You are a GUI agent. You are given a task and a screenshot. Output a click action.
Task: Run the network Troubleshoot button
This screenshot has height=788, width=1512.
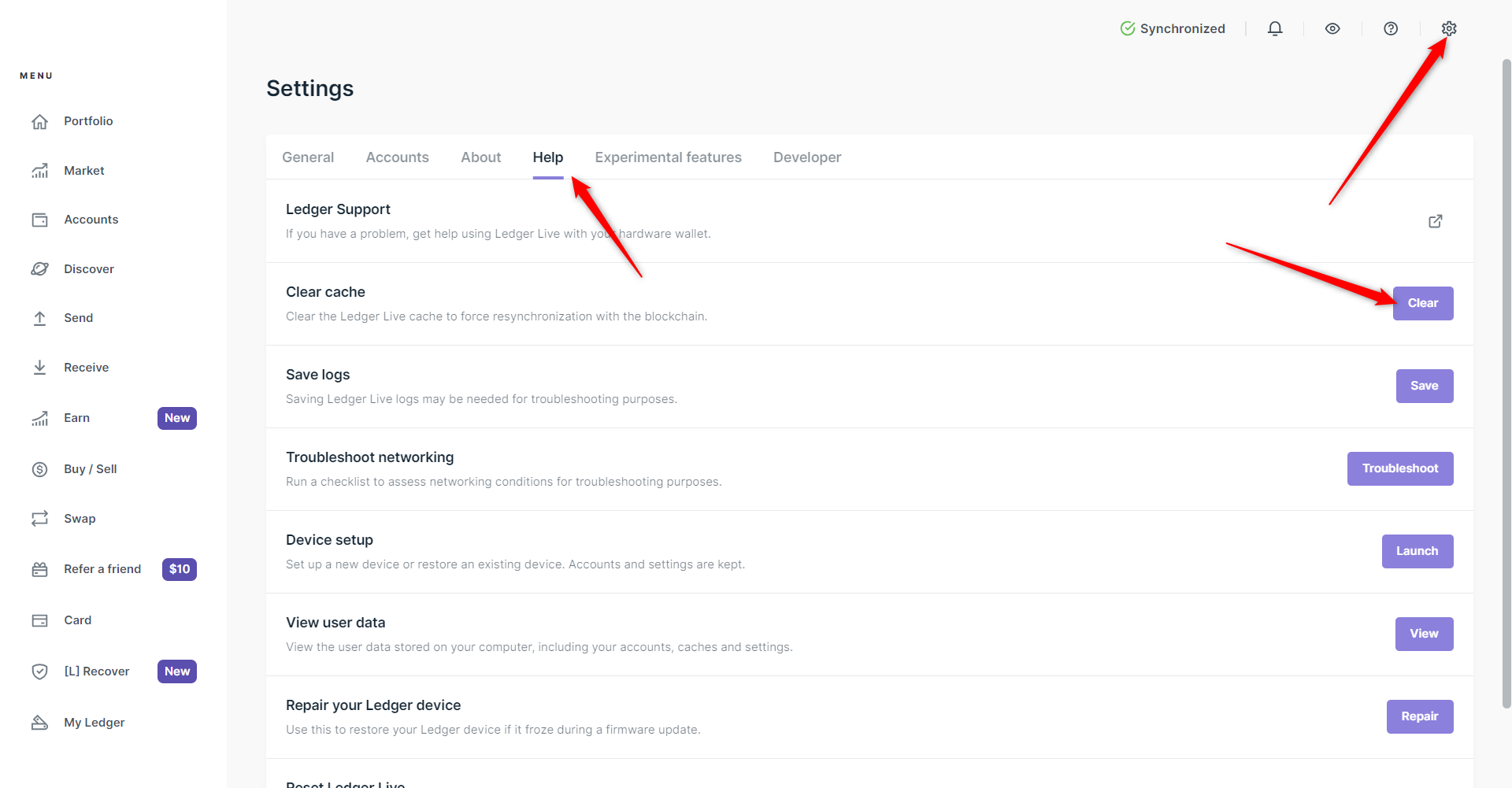[x=1399, y=468]
